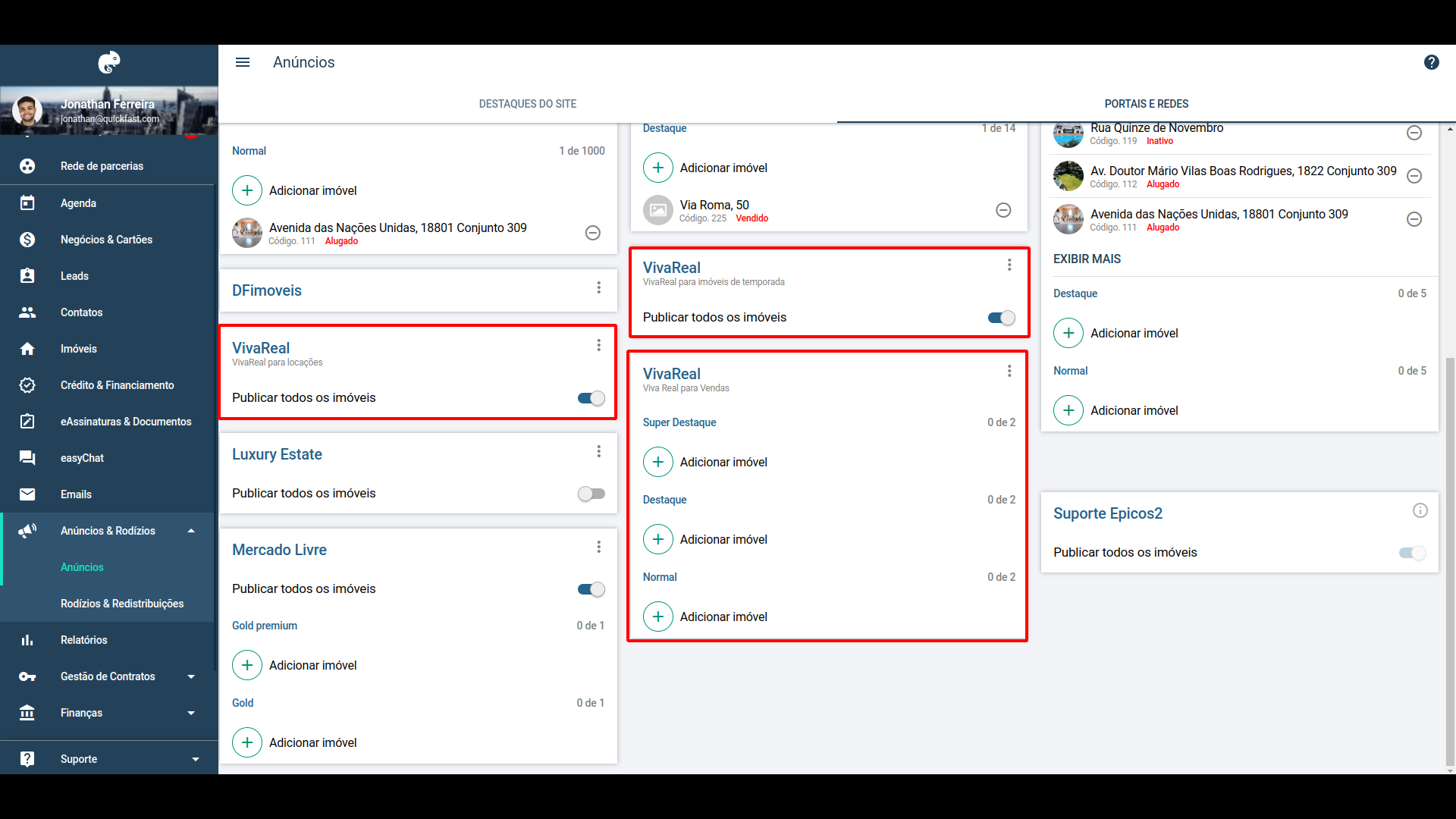Click the Anúncios & Rodízios megaphone icon
The image size is (1456, 819).
pos(27,531)
